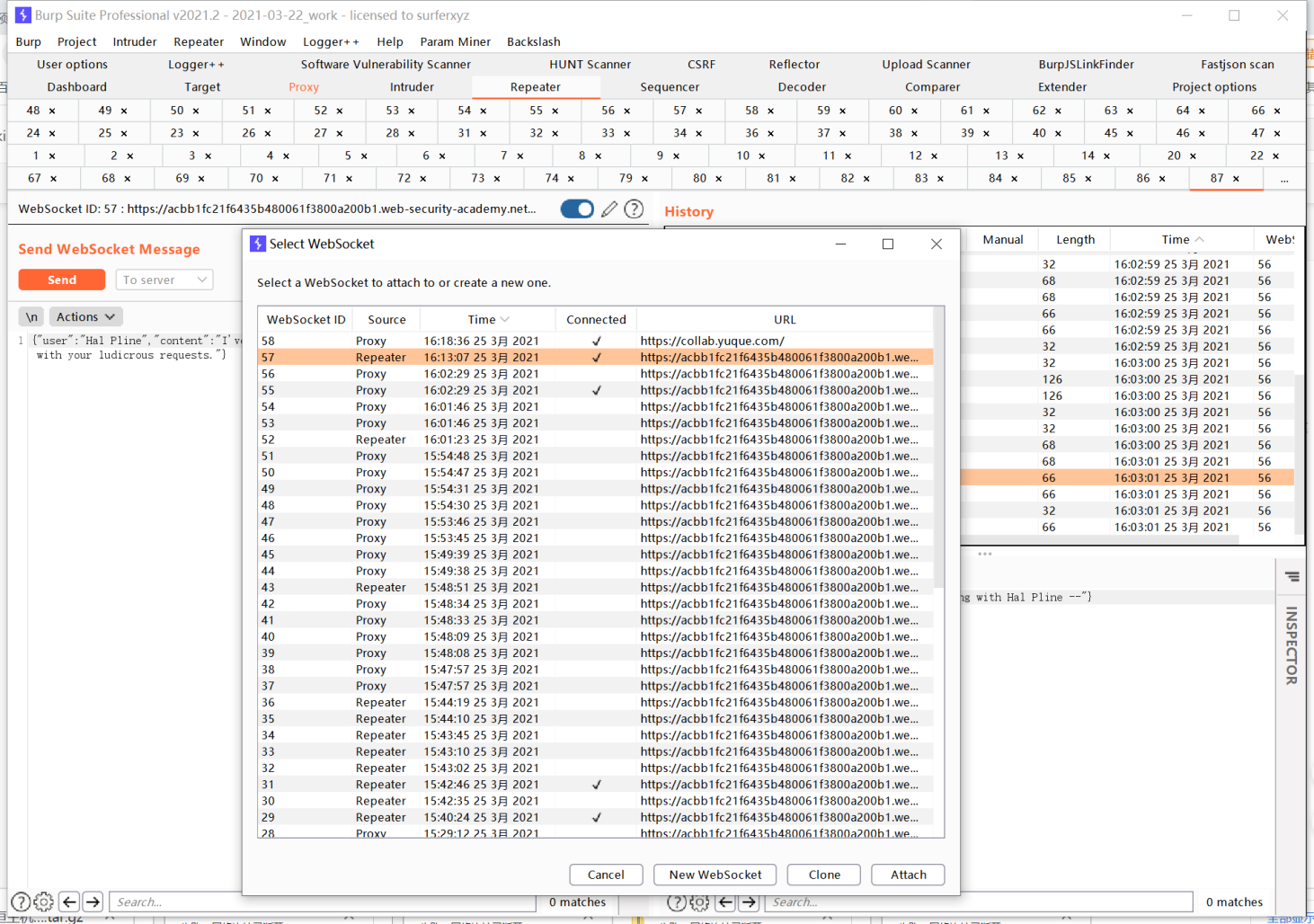Open help icon next to WebSocket ID
Viewport: 1314px width, 924px height.
point(634,209)
